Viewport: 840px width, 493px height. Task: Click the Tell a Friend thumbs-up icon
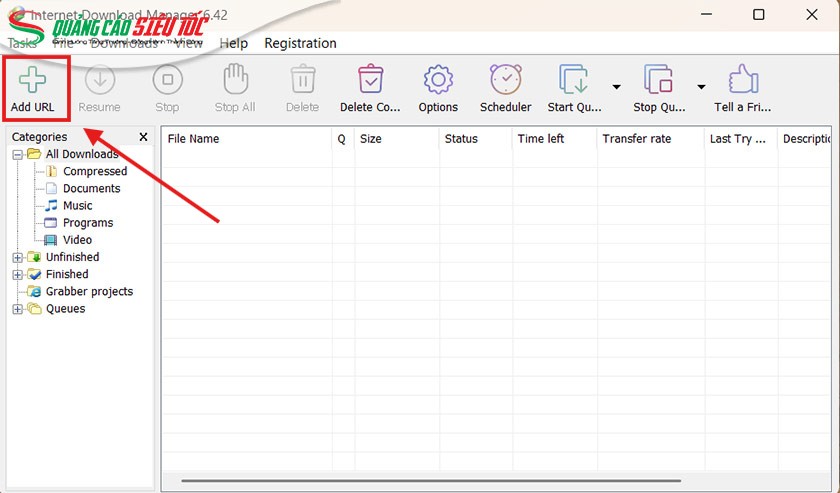(743, 79)
